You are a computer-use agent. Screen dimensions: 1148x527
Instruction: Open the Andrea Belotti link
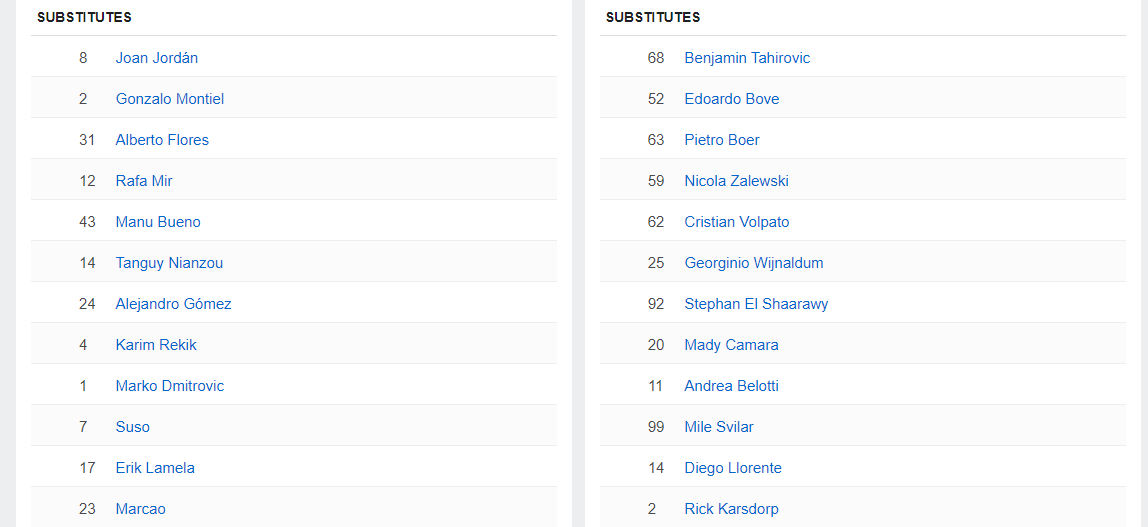click(x=731, y=386)
